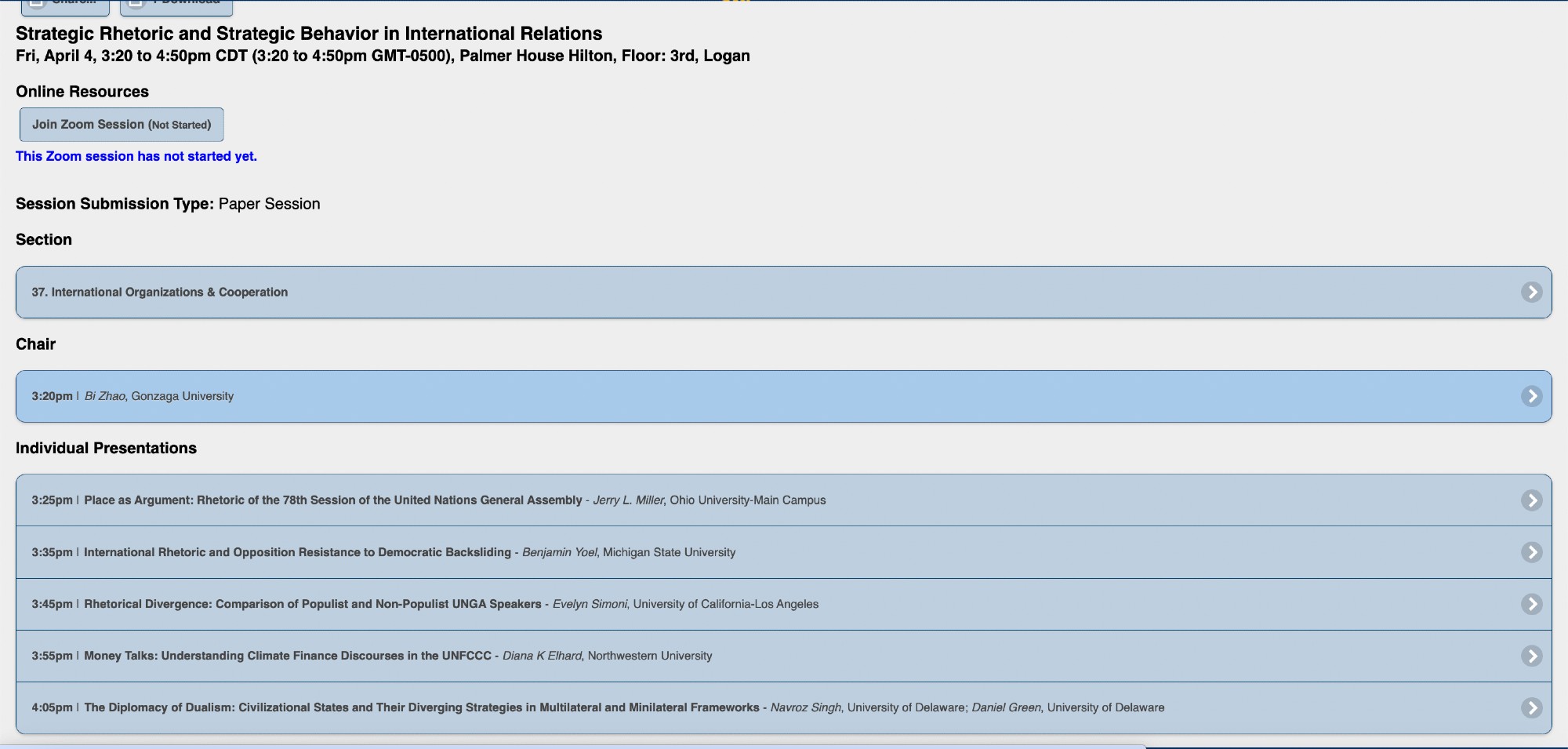The width and height of the screenshot is (1568, 749).
Task: Open Money Talks climate finance presentation title
Action: point(287,656)
